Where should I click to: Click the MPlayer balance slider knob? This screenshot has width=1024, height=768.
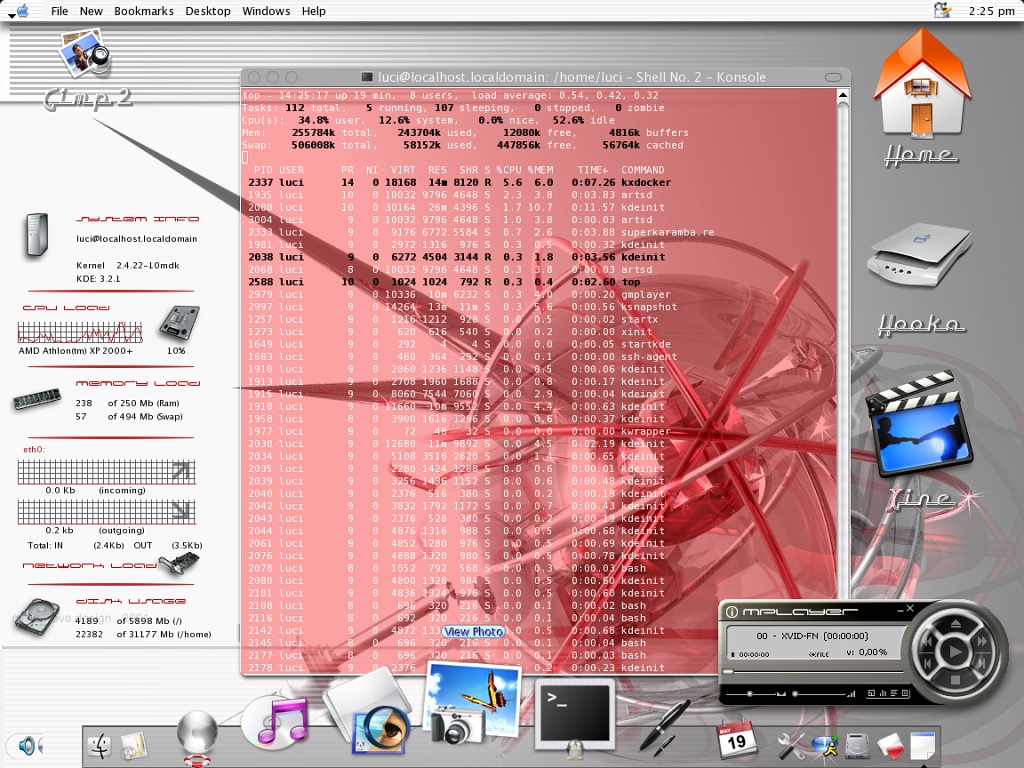[750, 694]
